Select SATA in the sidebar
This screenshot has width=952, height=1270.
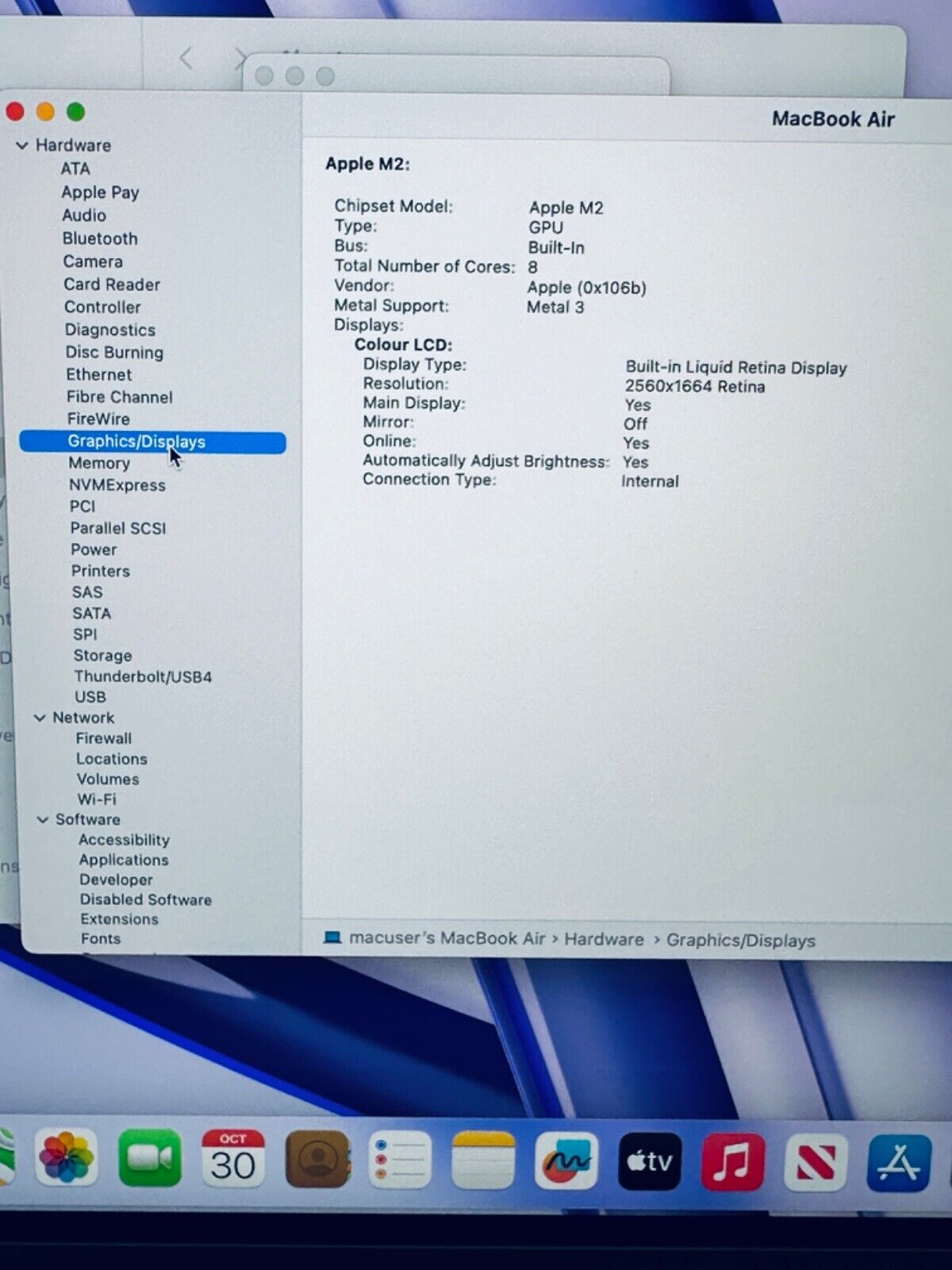(92, 614)
